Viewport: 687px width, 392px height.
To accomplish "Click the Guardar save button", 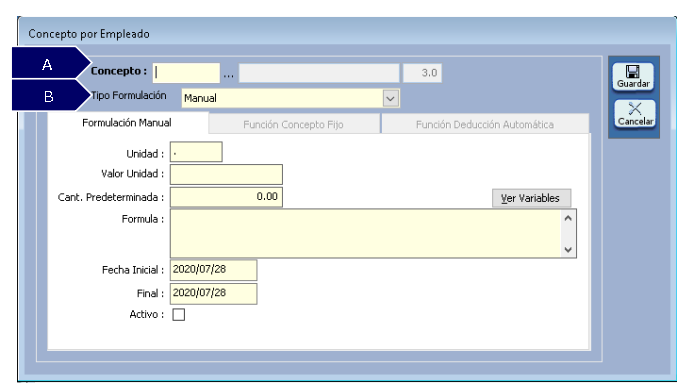I will (x=633, y=77).
